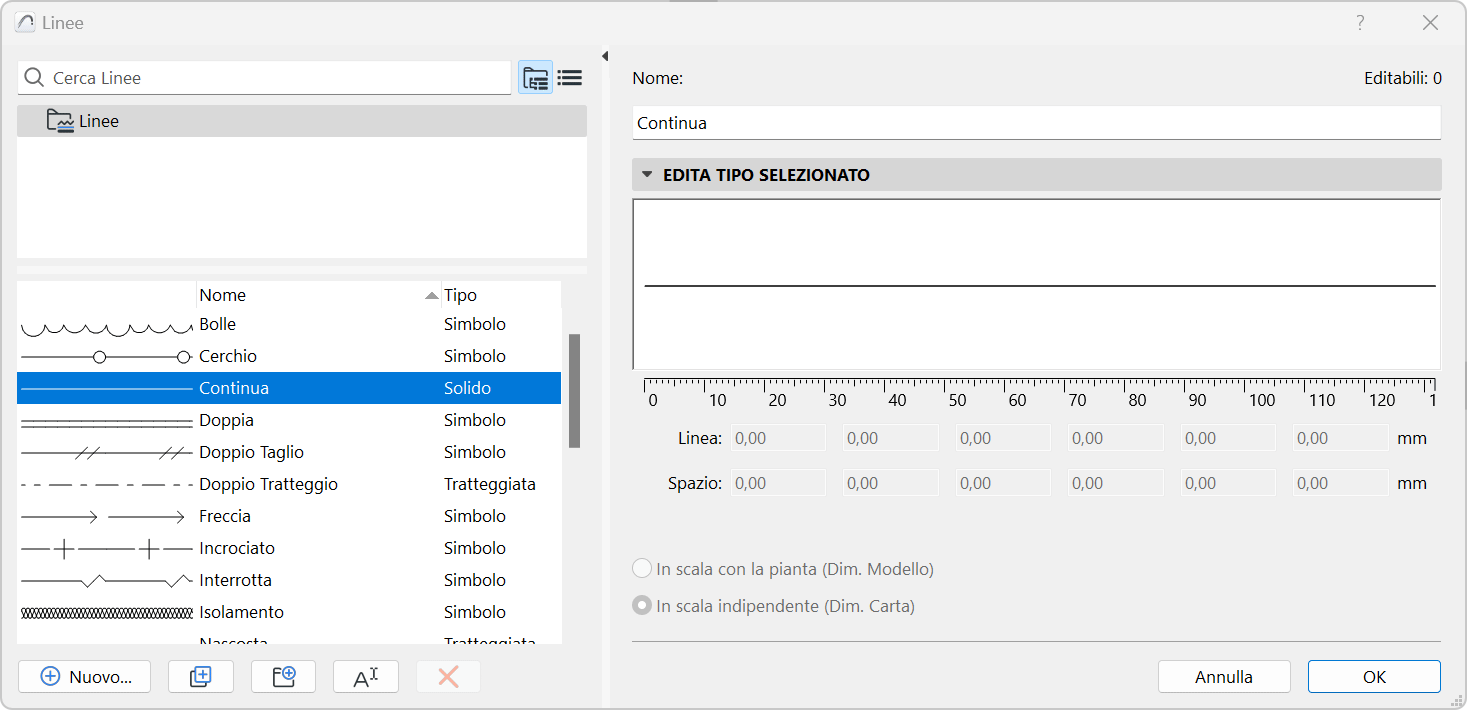Select the Freccia line row

pos(289,516)
